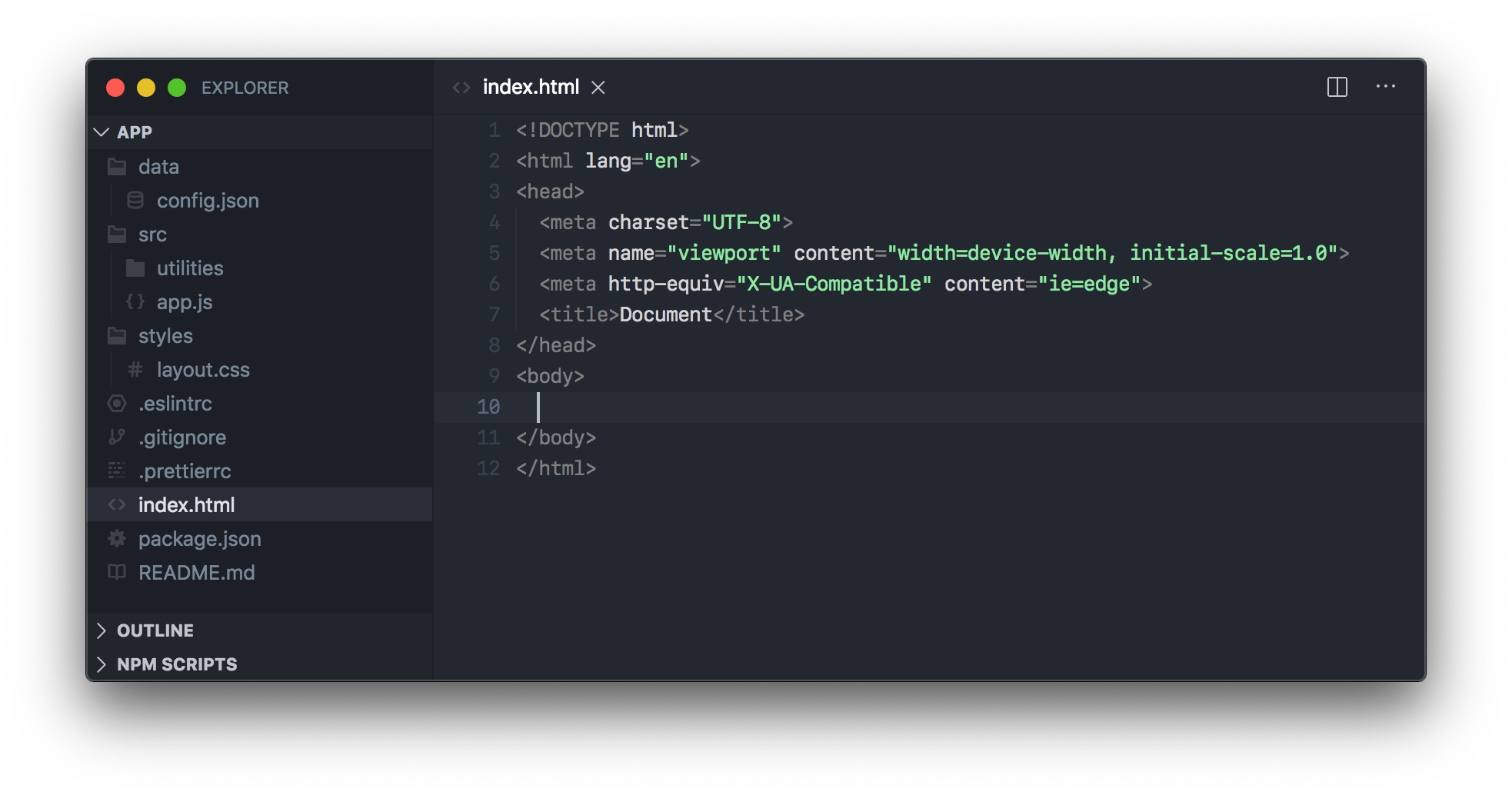Select the package.json gear icon
This screenshot has width=1512, height=795.
116,538
